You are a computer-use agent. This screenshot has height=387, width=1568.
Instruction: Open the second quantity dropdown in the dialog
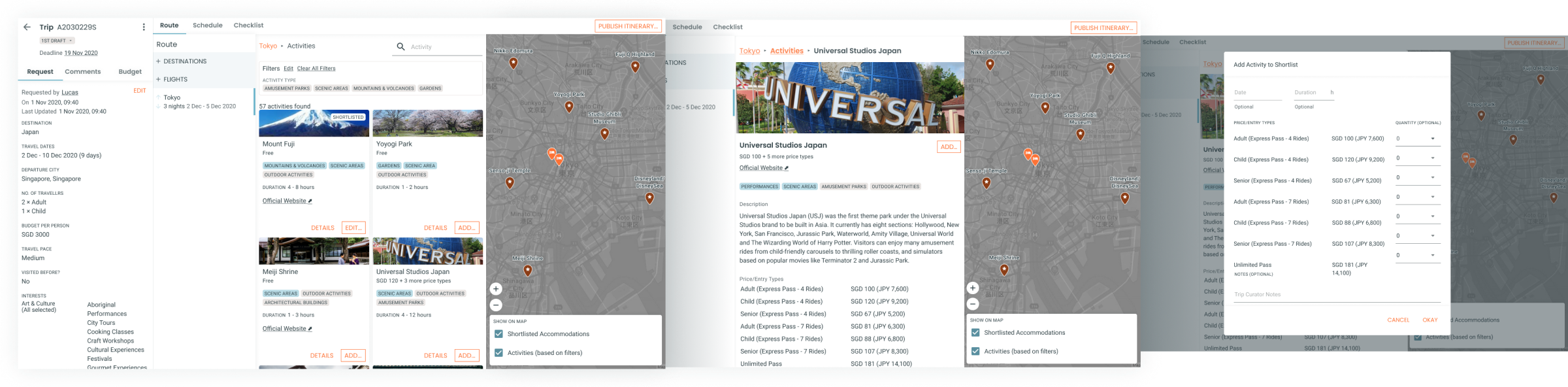1418,158
